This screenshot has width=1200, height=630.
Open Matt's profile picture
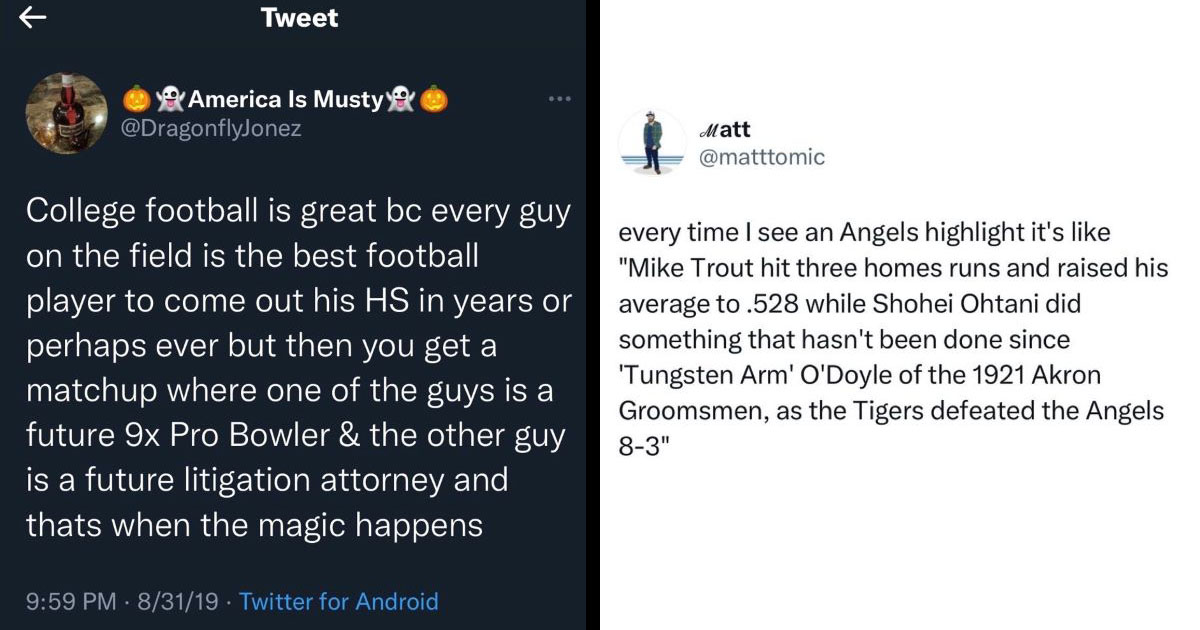(651, 143)
